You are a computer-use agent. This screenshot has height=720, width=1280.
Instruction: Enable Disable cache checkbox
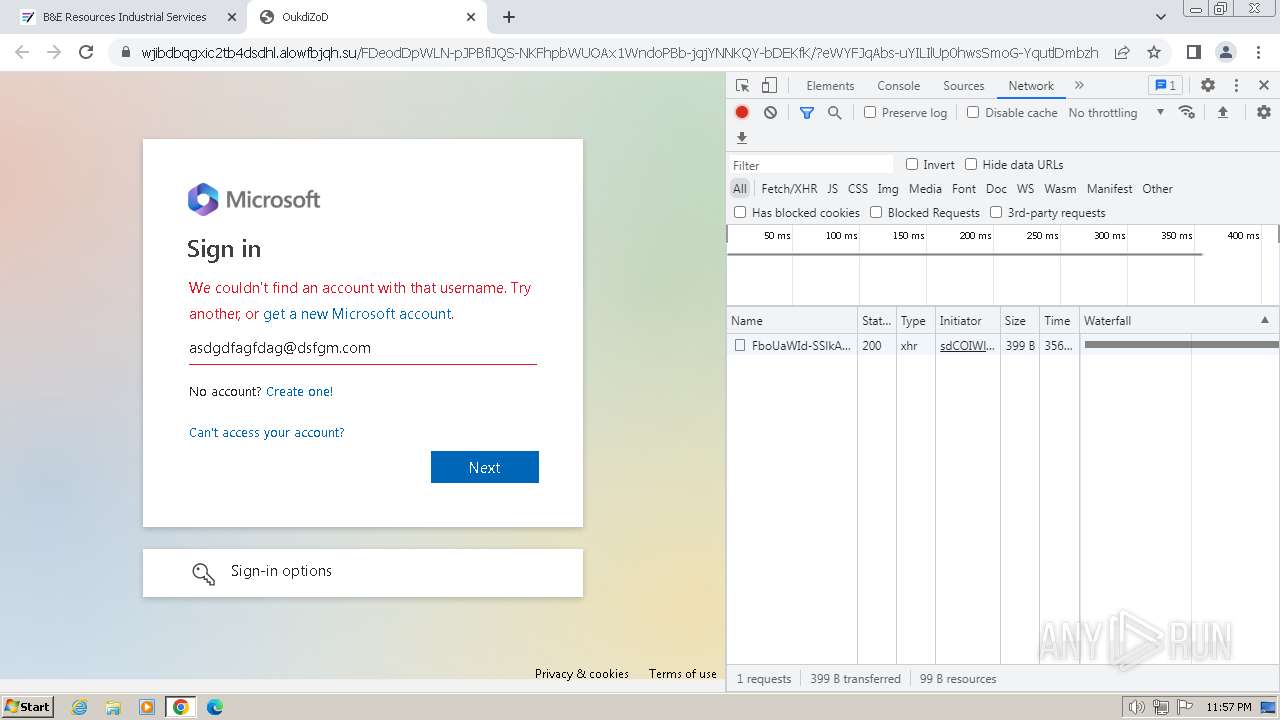coord(973,112)
